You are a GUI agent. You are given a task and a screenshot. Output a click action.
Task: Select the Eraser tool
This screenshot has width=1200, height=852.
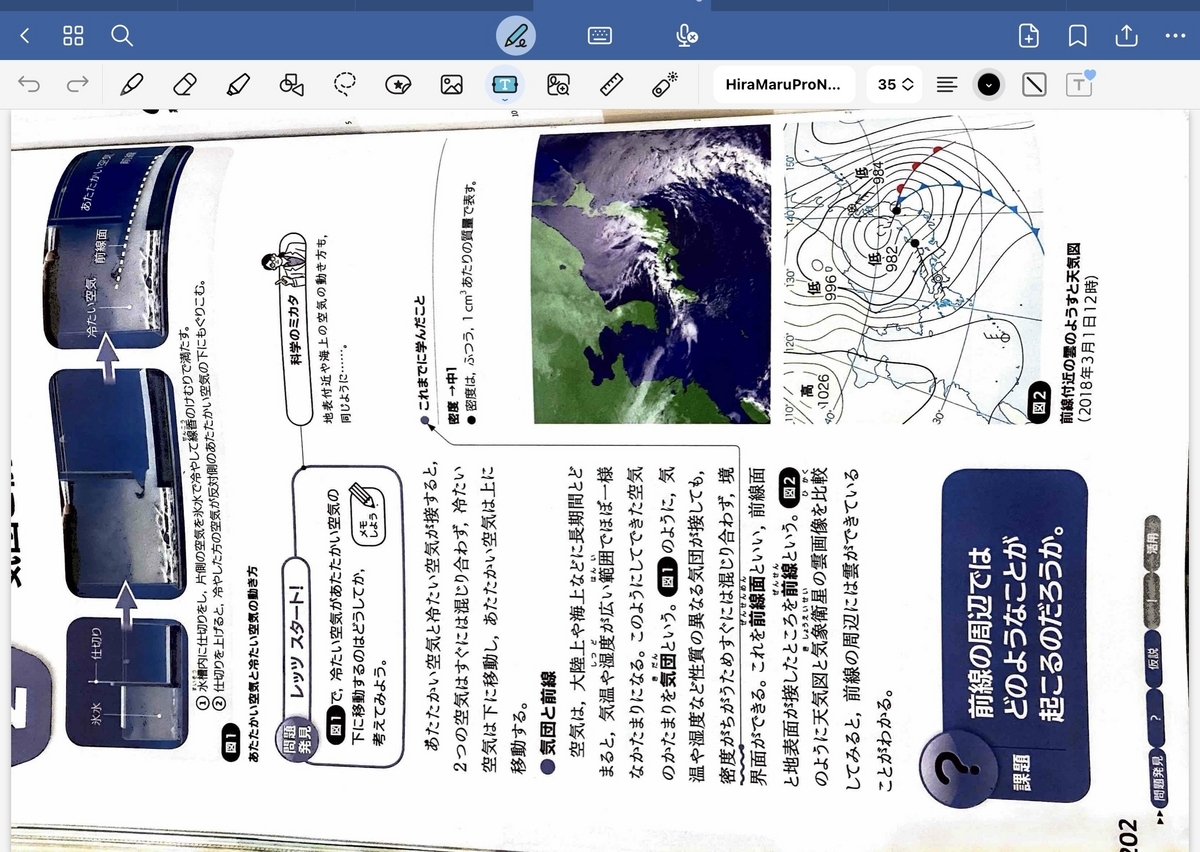tap(184, 85)
